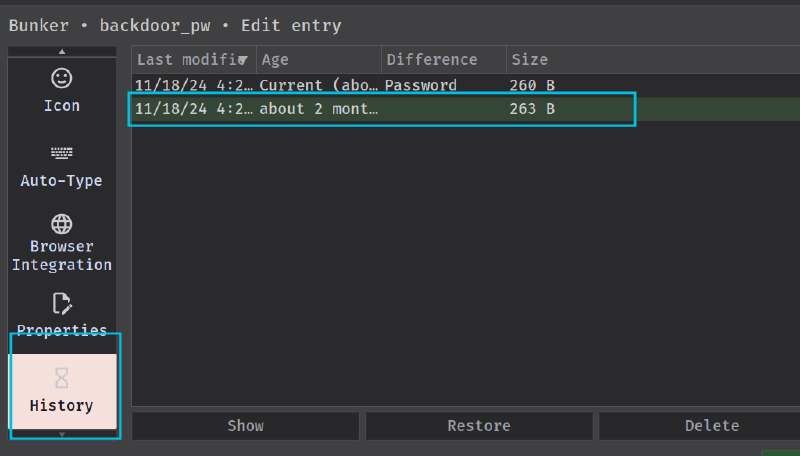Click the Password difference cell
This screenshot has height=456, width=800.
click(x=421, y=86)
